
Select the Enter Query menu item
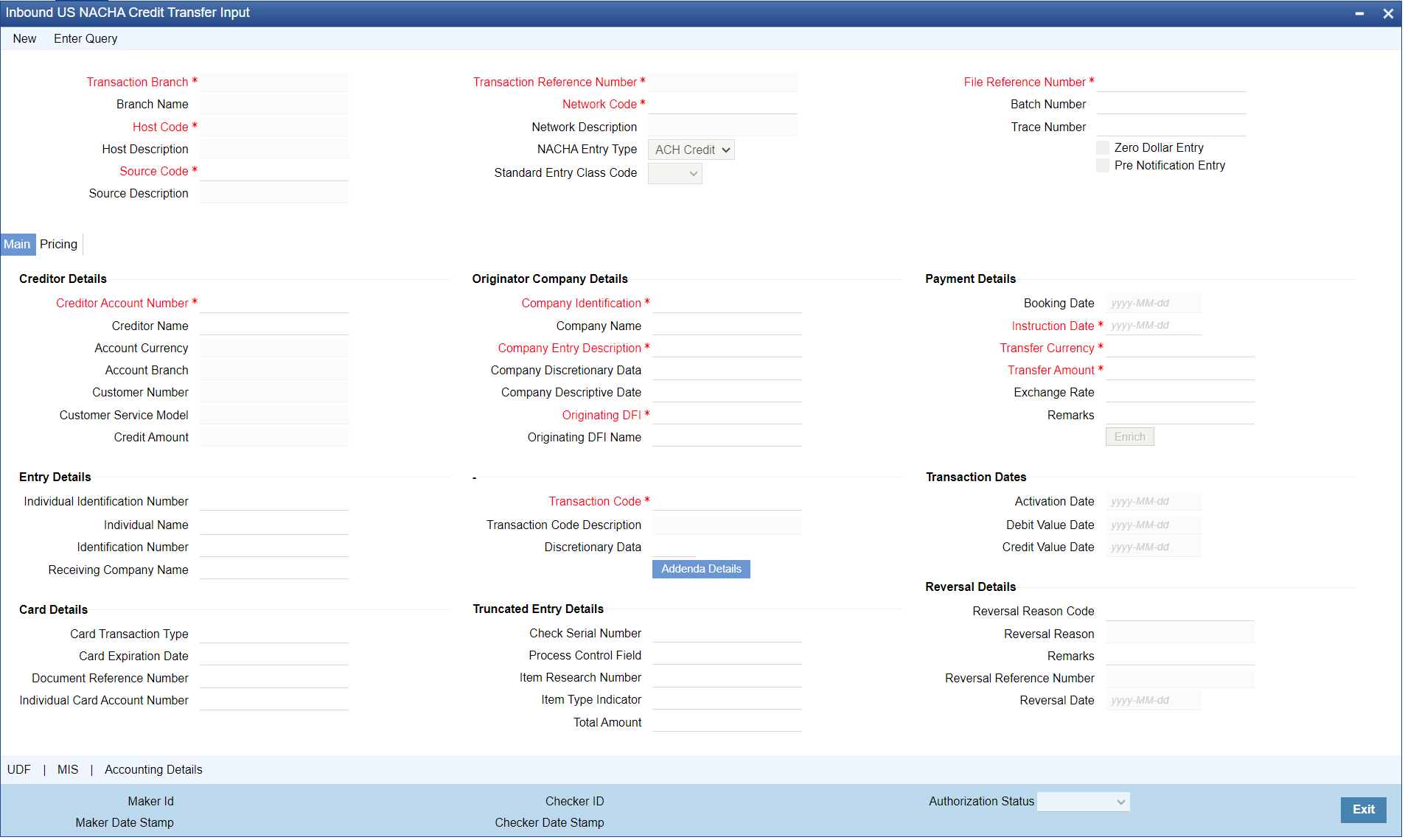coord(86,39)
